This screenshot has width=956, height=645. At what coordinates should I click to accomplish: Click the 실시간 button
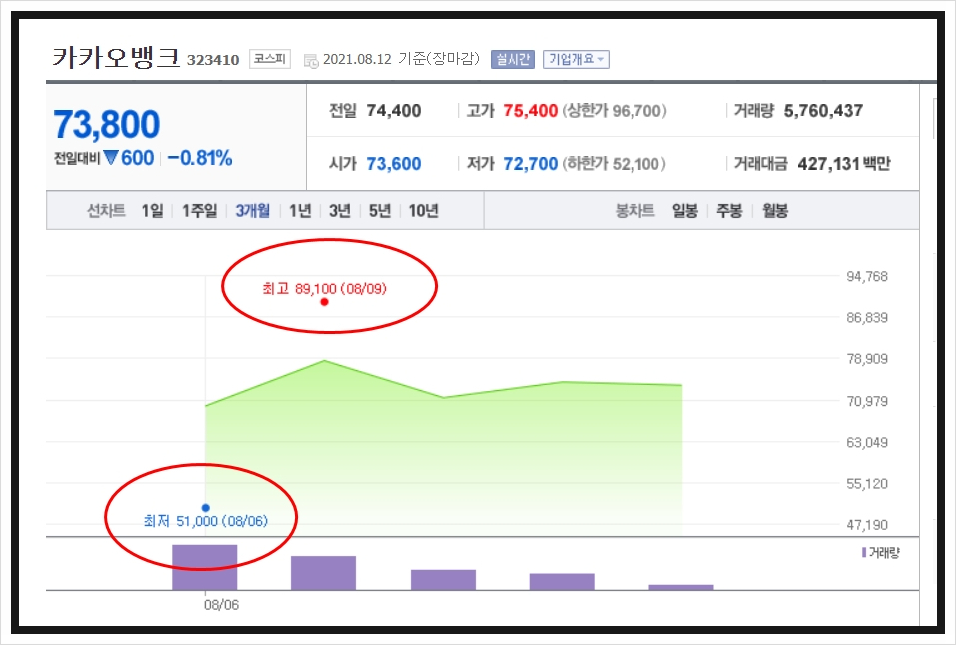[x=513, y=59]
